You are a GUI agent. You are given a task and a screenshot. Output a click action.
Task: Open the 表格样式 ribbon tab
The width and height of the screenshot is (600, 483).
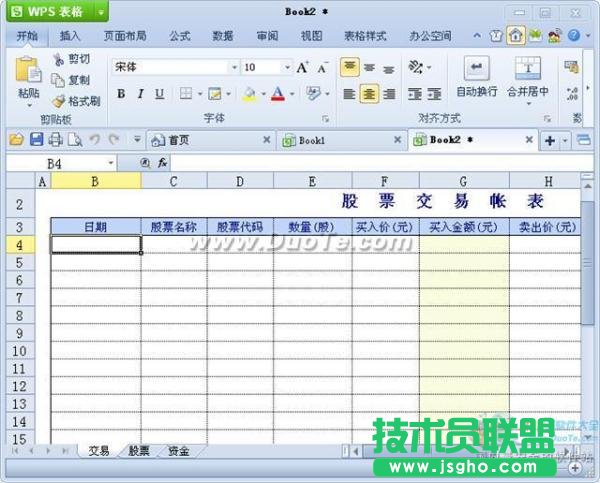tap(365, 36)
